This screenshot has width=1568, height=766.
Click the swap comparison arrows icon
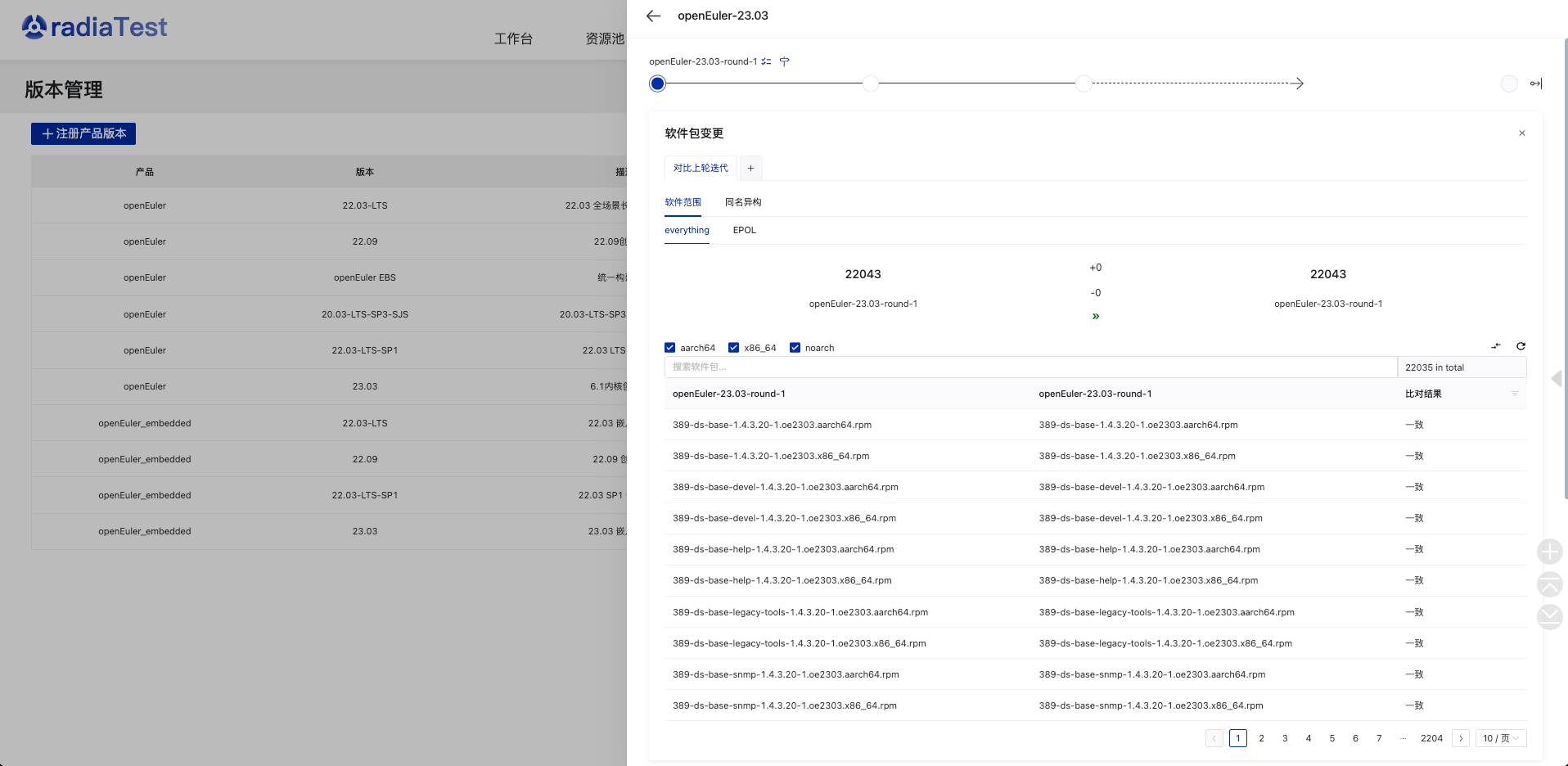pos(1496,346)
